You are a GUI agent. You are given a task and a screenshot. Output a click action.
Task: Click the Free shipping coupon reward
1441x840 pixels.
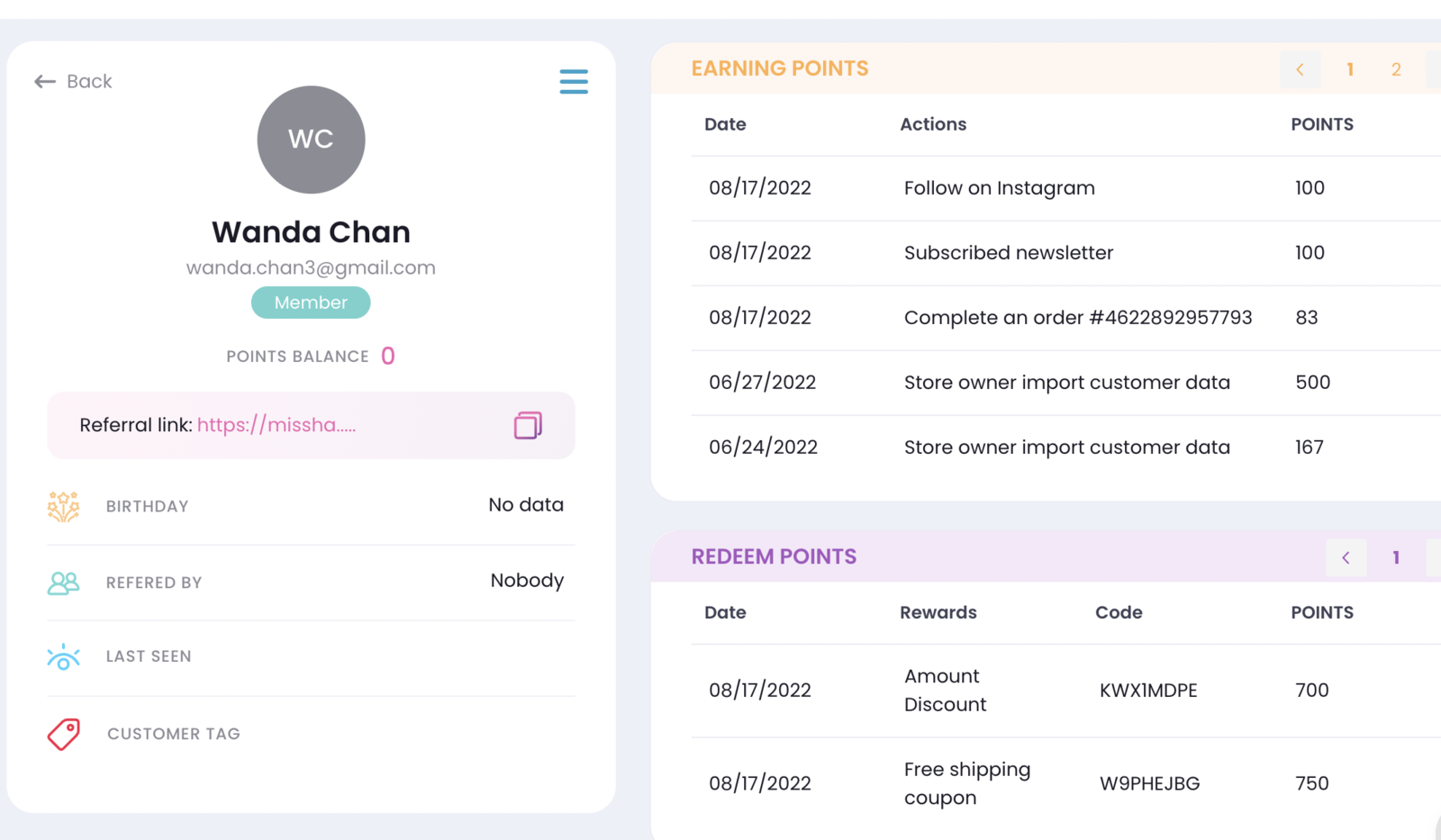click(966, 783)
